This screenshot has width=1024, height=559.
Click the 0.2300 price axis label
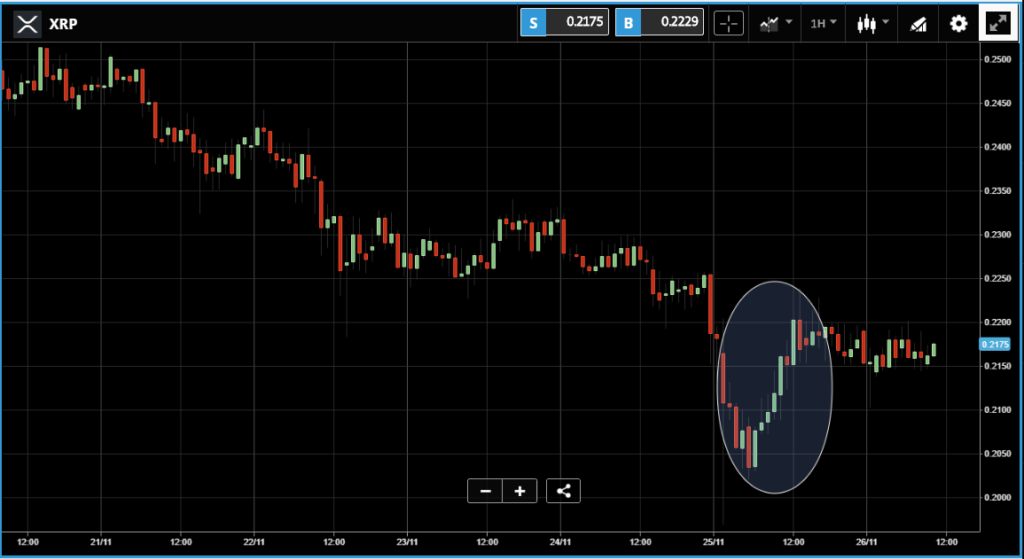coord(996,234)
